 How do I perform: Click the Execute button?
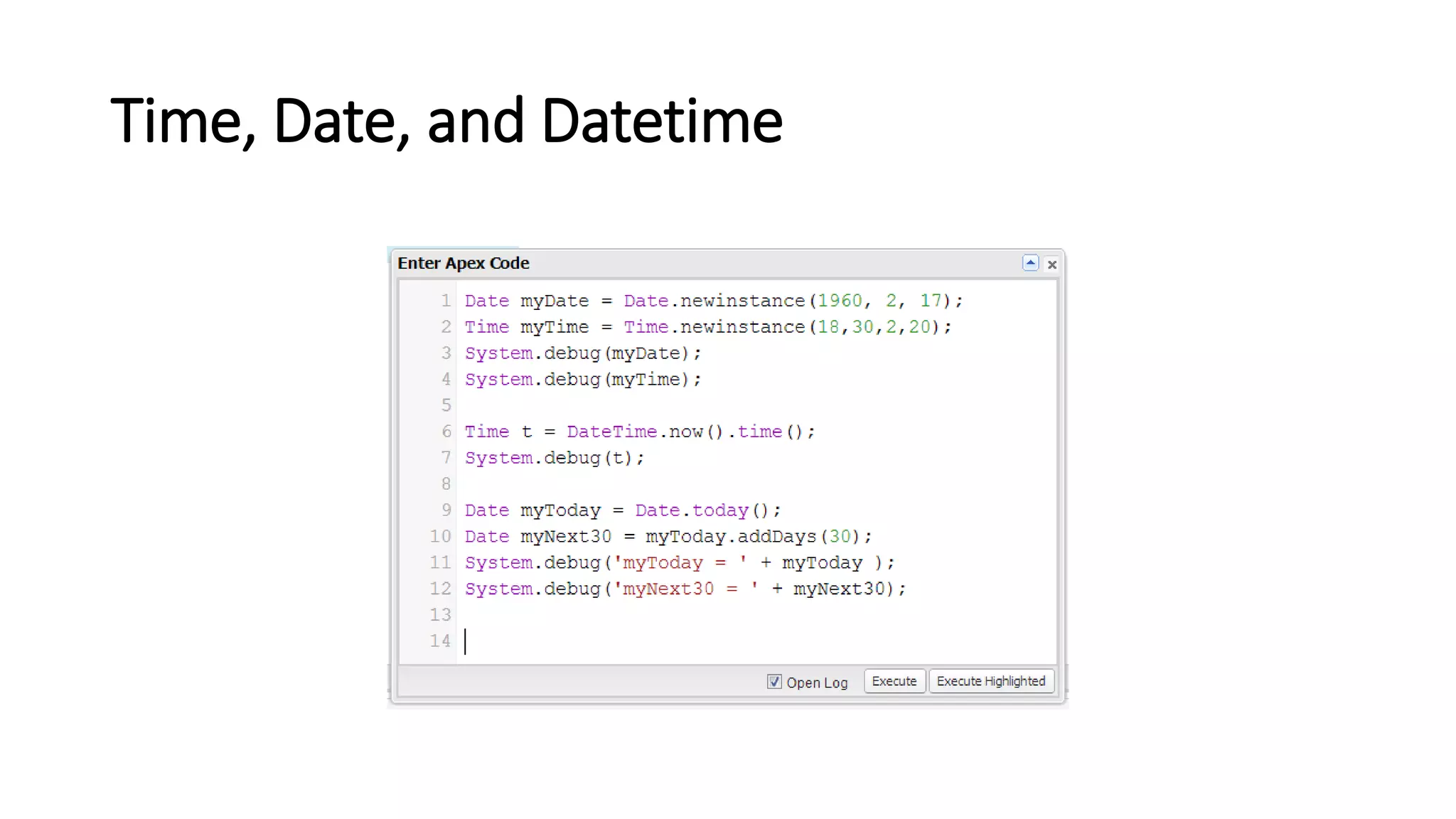894,681
